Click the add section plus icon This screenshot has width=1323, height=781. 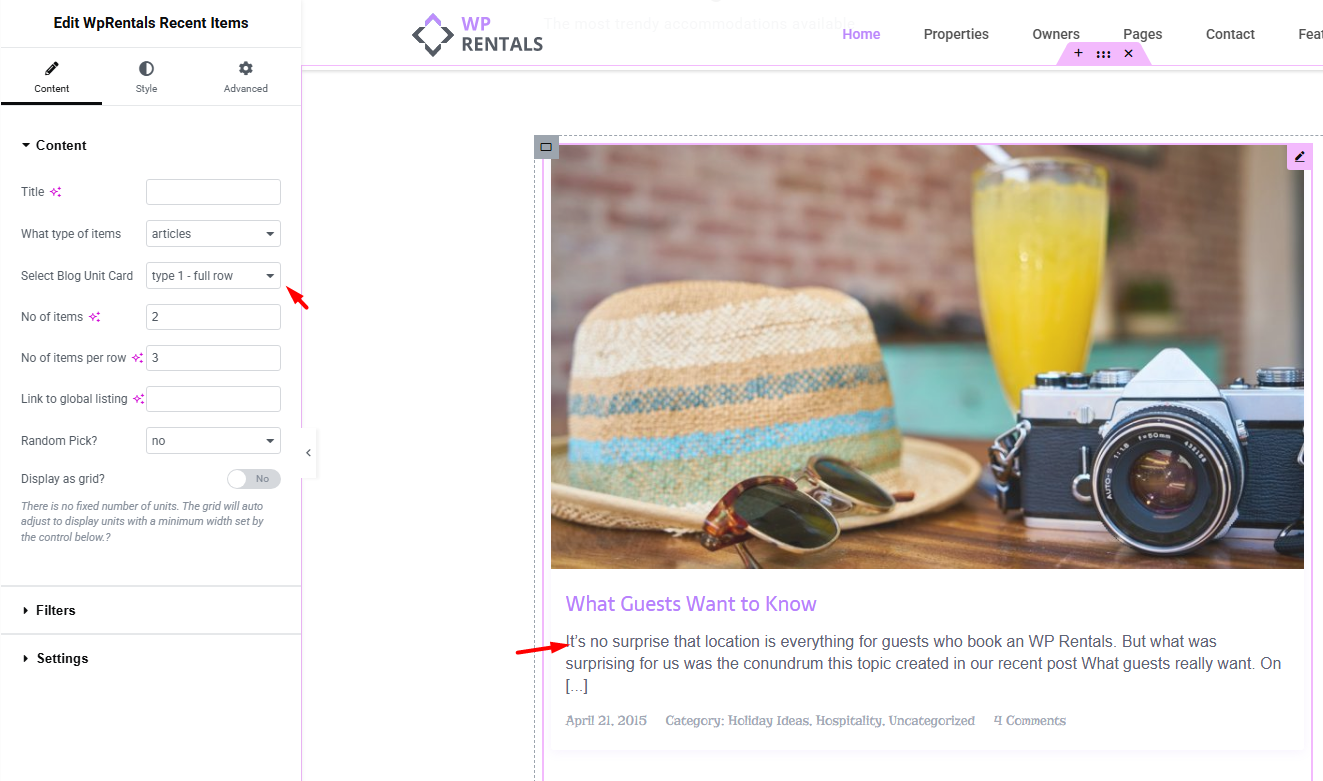pyautogui.click(x=1078, y=54)
